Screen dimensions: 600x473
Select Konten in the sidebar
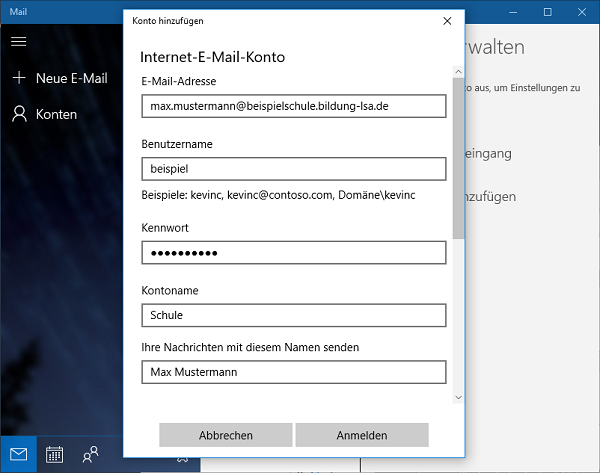[56, 114]
